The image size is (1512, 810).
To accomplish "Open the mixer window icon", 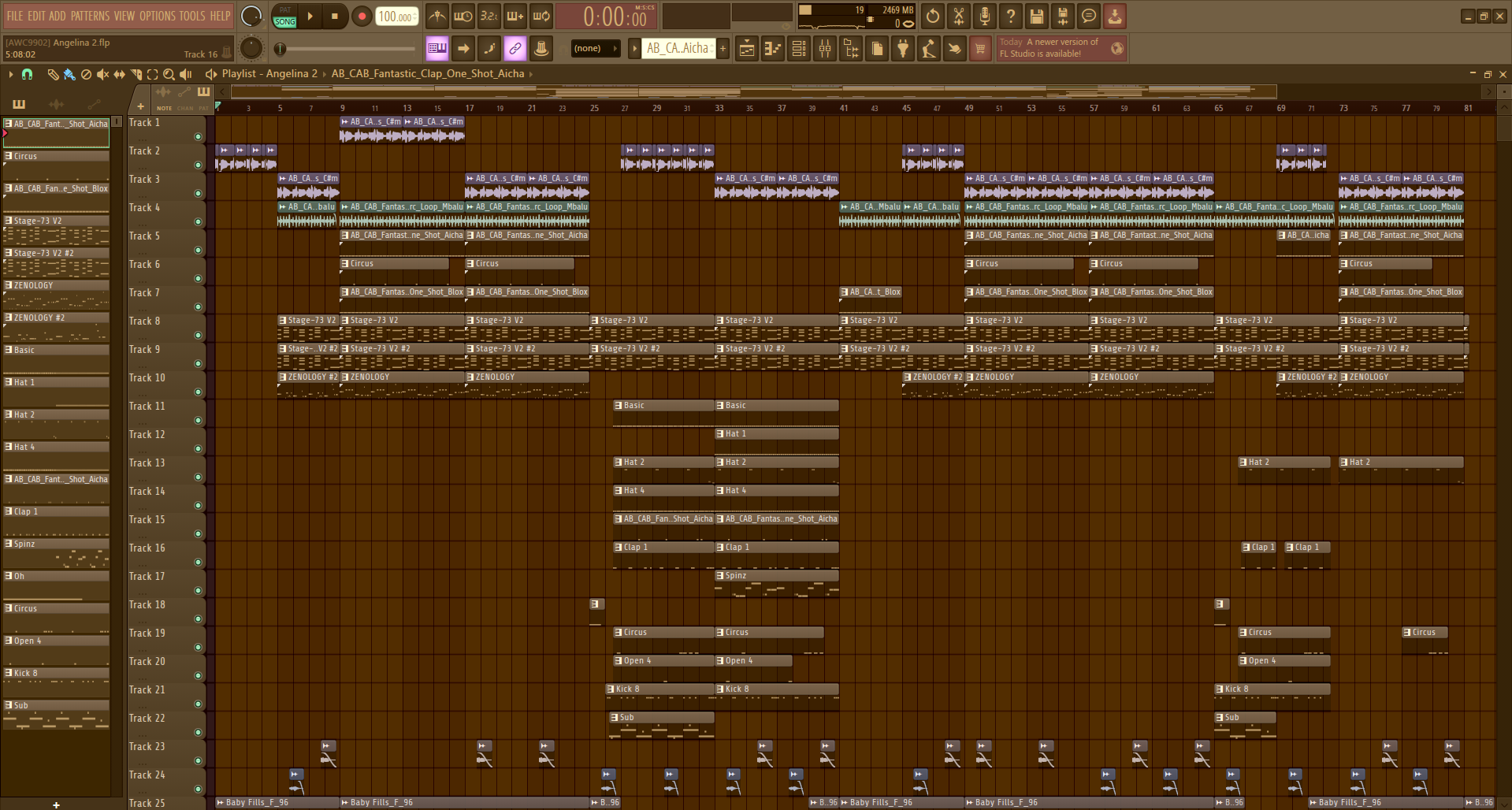I will click(825, 49).
